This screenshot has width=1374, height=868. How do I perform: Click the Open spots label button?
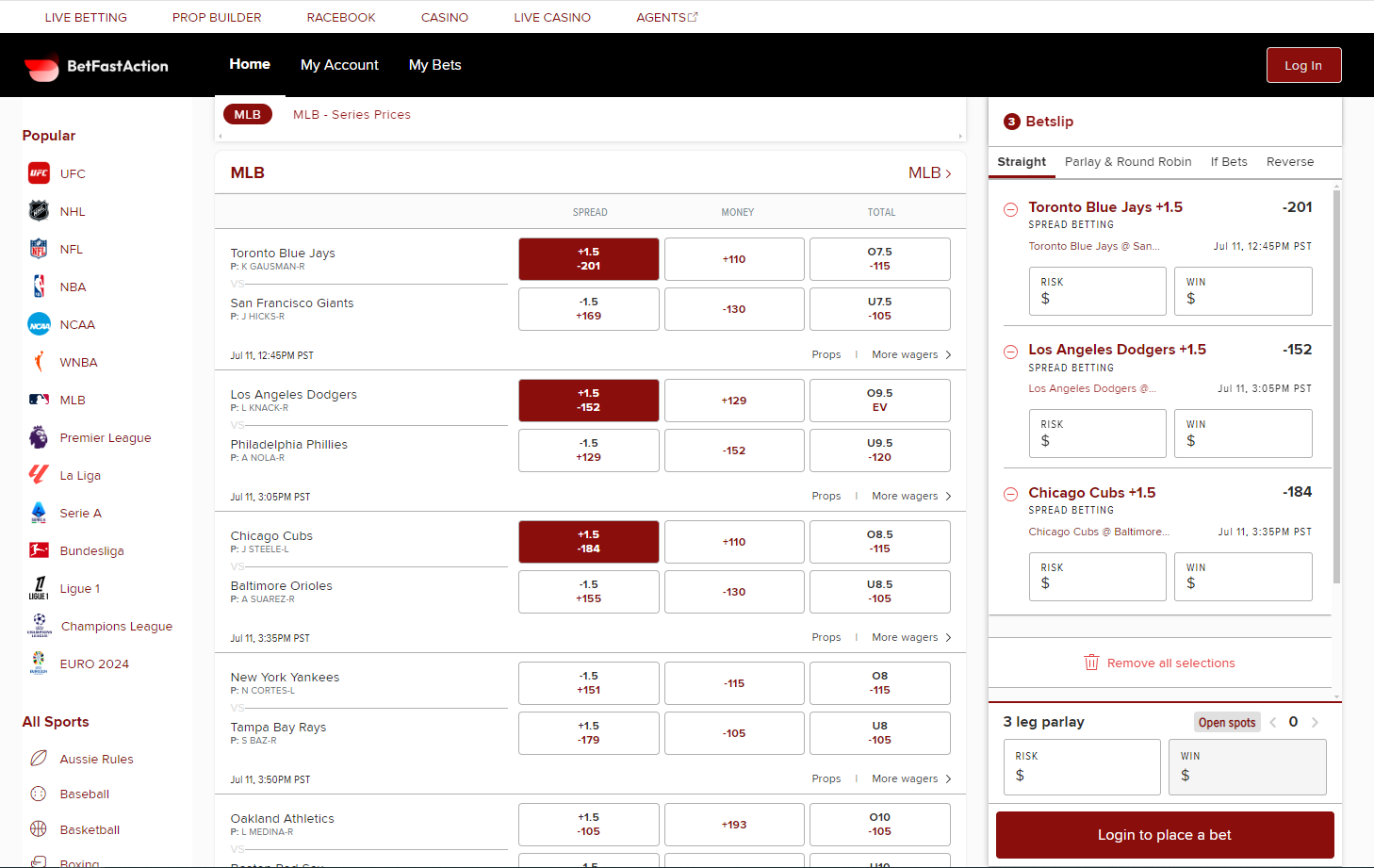(x=1227, y=722)
